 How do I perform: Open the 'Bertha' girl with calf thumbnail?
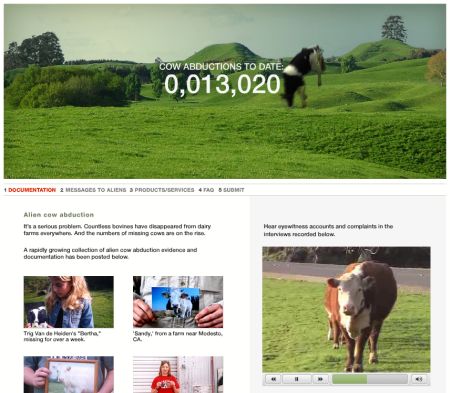click(69, 302)
